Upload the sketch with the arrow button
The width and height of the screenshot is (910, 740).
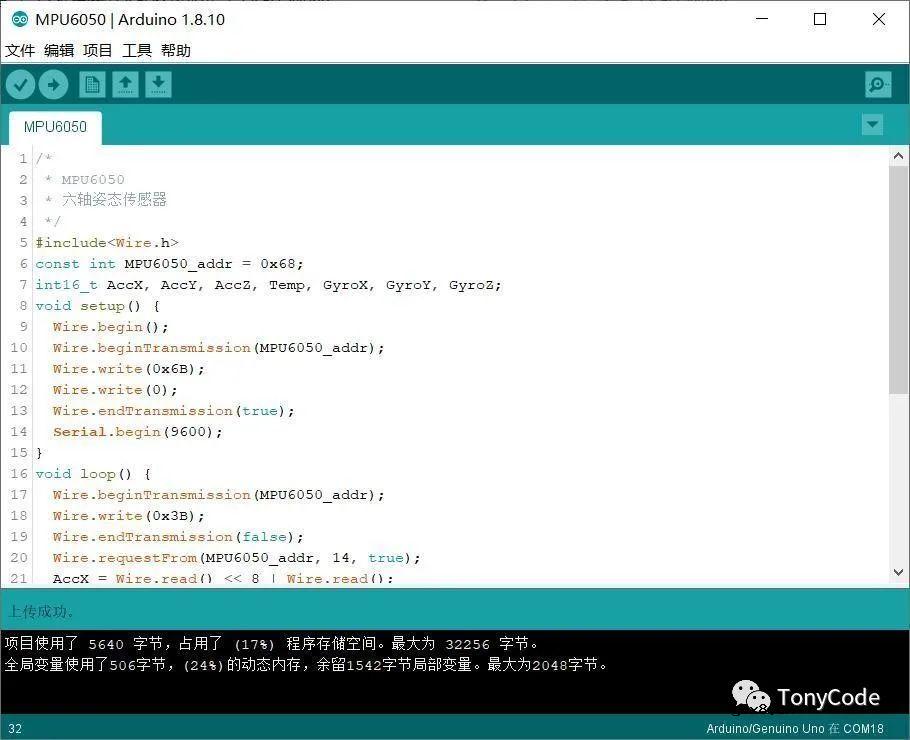tap(53, 85)
